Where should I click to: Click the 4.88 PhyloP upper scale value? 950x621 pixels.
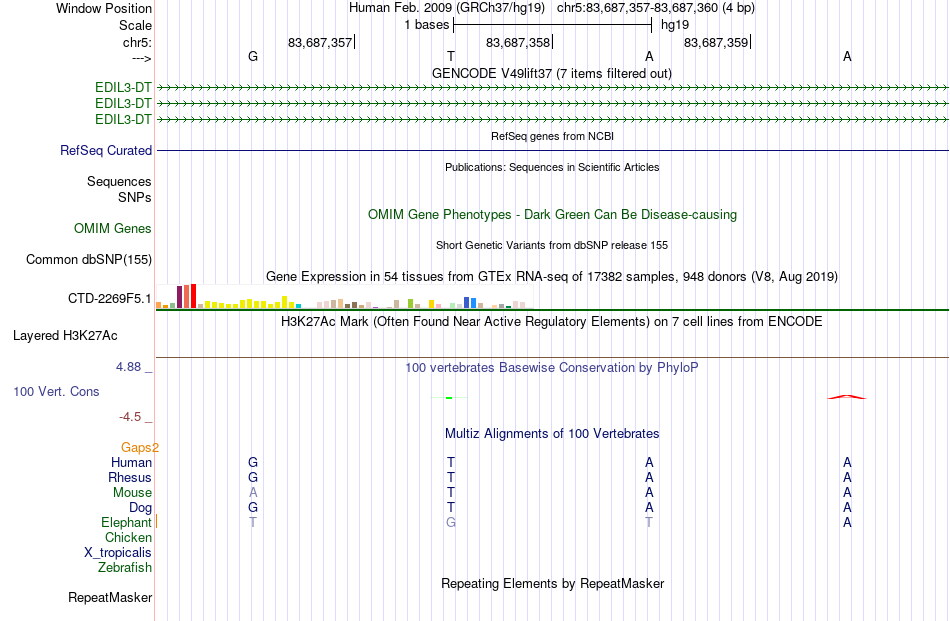pos(128,367)
